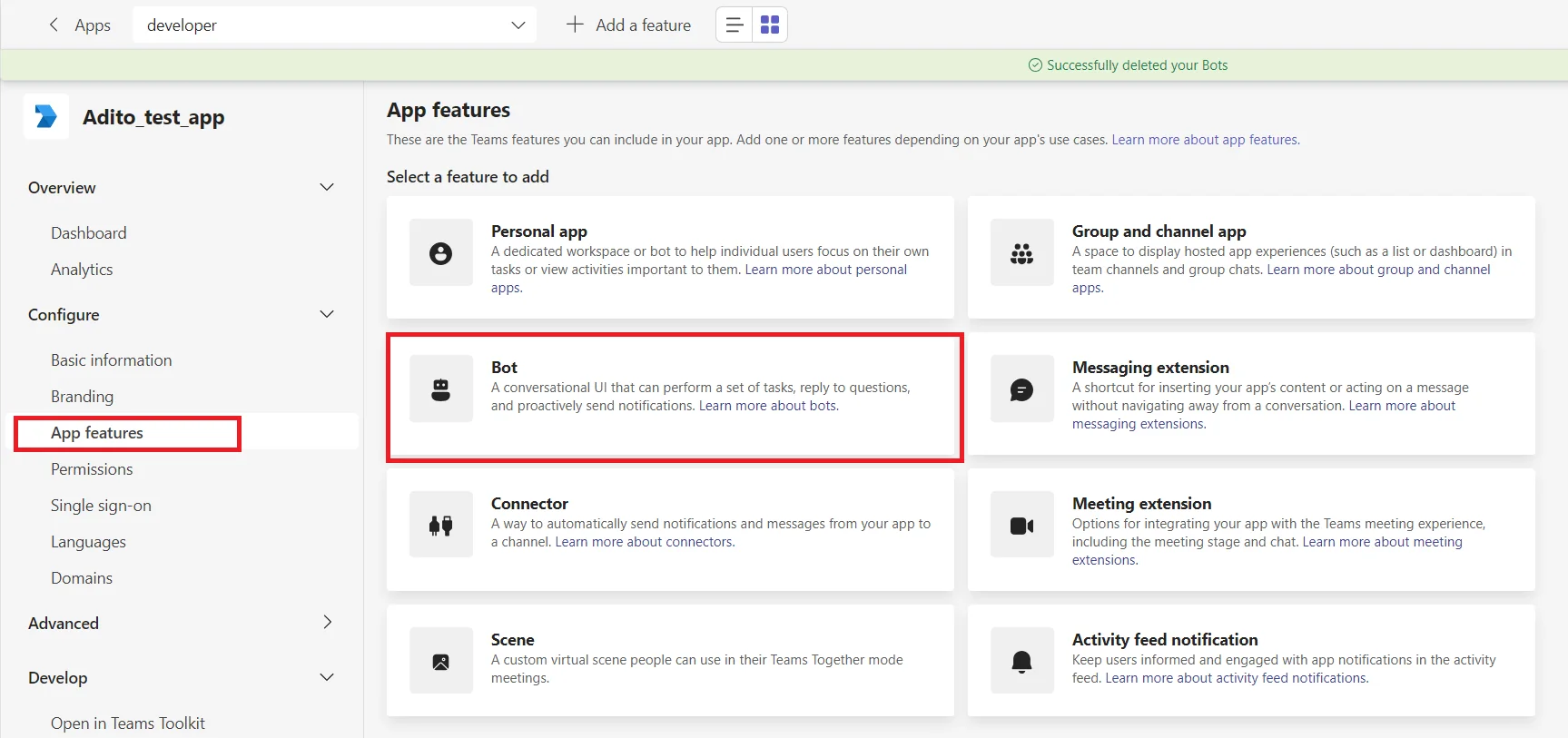The width and height of the screenshot is (1568, 738).
Task: Click the Scene picture icon
Action: 441,662
